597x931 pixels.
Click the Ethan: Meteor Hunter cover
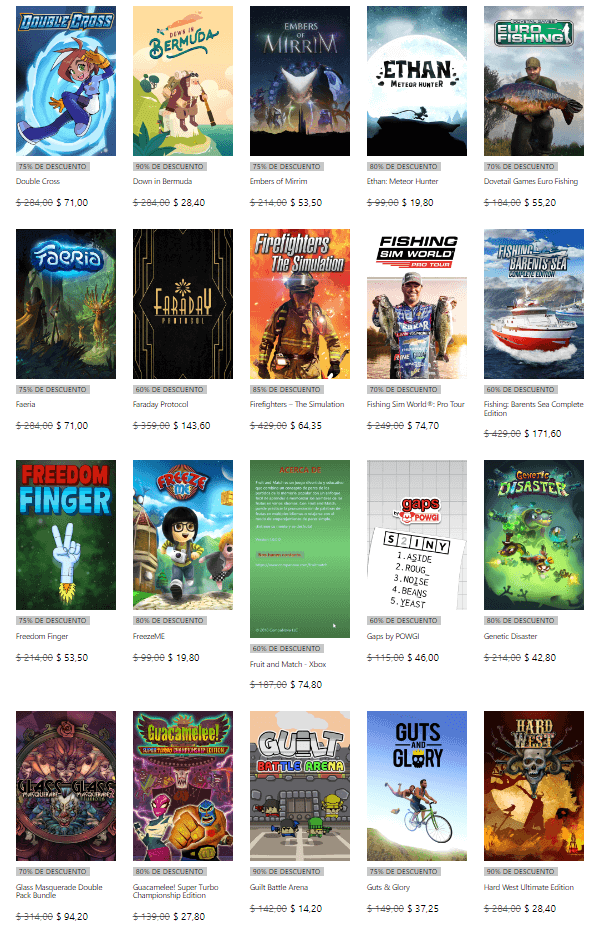pos(417,81)
